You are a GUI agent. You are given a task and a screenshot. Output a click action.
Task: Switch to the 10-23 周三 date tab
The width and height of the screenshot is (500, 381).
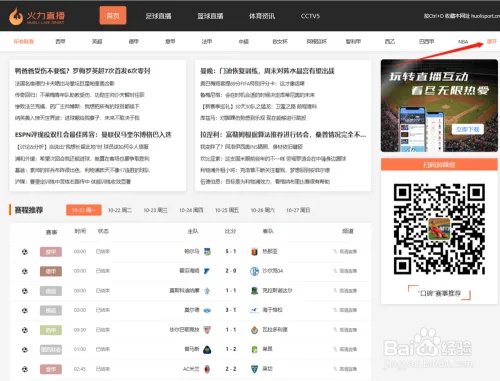[x=155, y=210]
